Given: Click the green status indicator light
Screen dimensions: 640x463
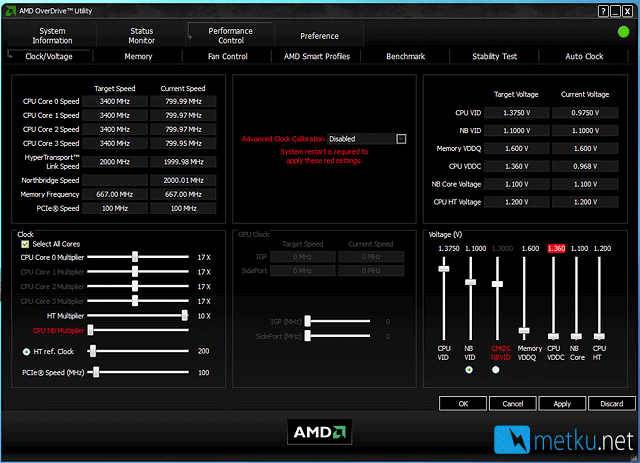Looking at the screenshot, I should click(x=623, y=32).
